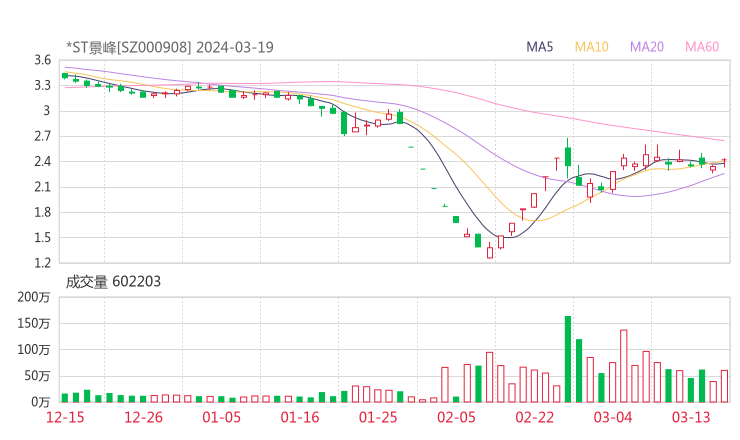Toggle the MA10 legend label
The width and height of the screenshot is (740, 440).
tap(591, 47)
